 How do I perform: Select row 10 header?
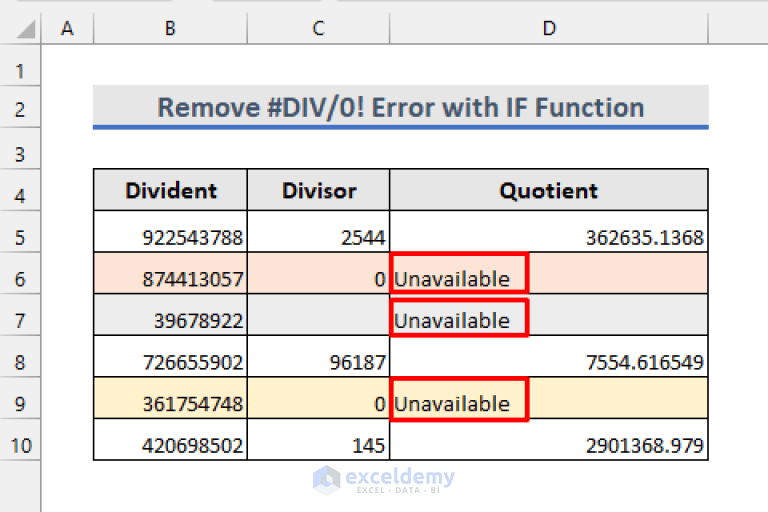coord(20,440)
